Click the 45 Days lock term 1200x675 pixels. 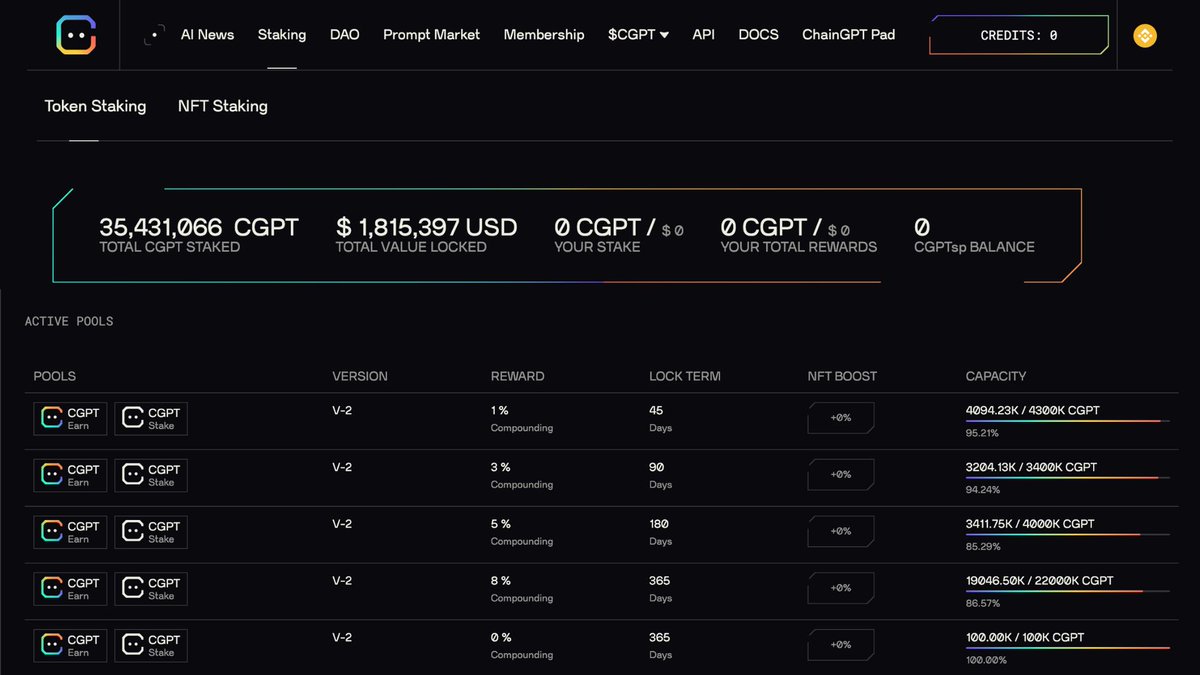tap(661, 419)
